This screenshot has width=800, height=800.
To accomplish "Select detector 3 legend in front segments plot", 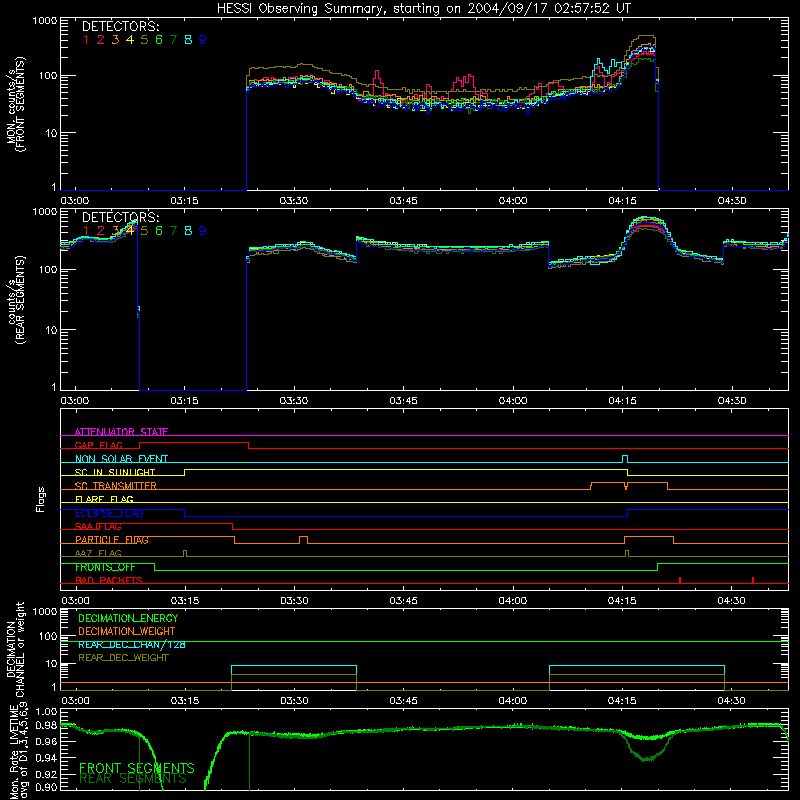I will click(x=115, y=40).
